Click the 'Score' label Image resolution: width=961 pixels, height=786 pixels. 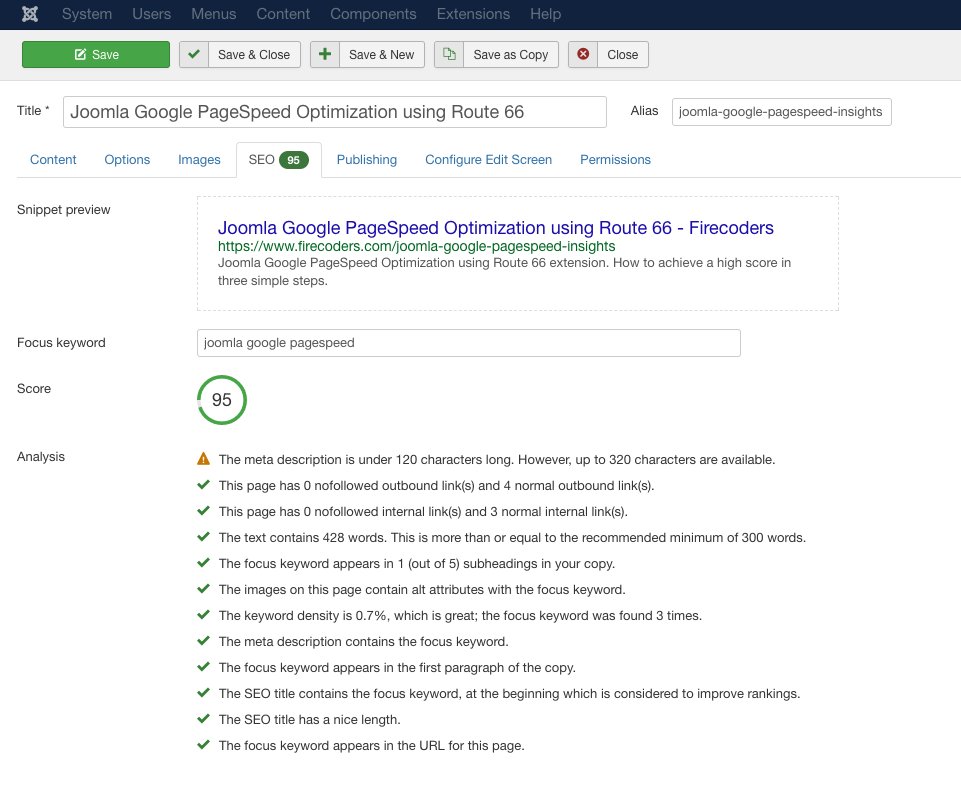[34, 388]
